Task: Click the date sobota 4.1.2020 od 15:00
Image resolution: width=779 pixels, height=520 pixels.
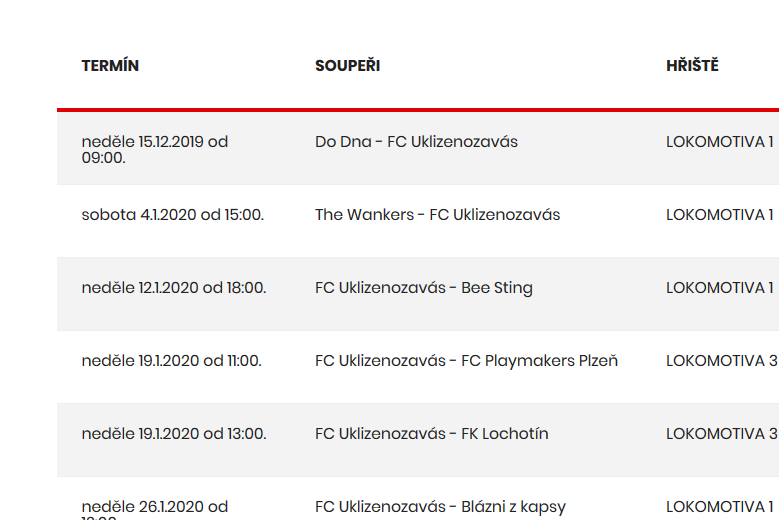Action: tap(172, 215)
